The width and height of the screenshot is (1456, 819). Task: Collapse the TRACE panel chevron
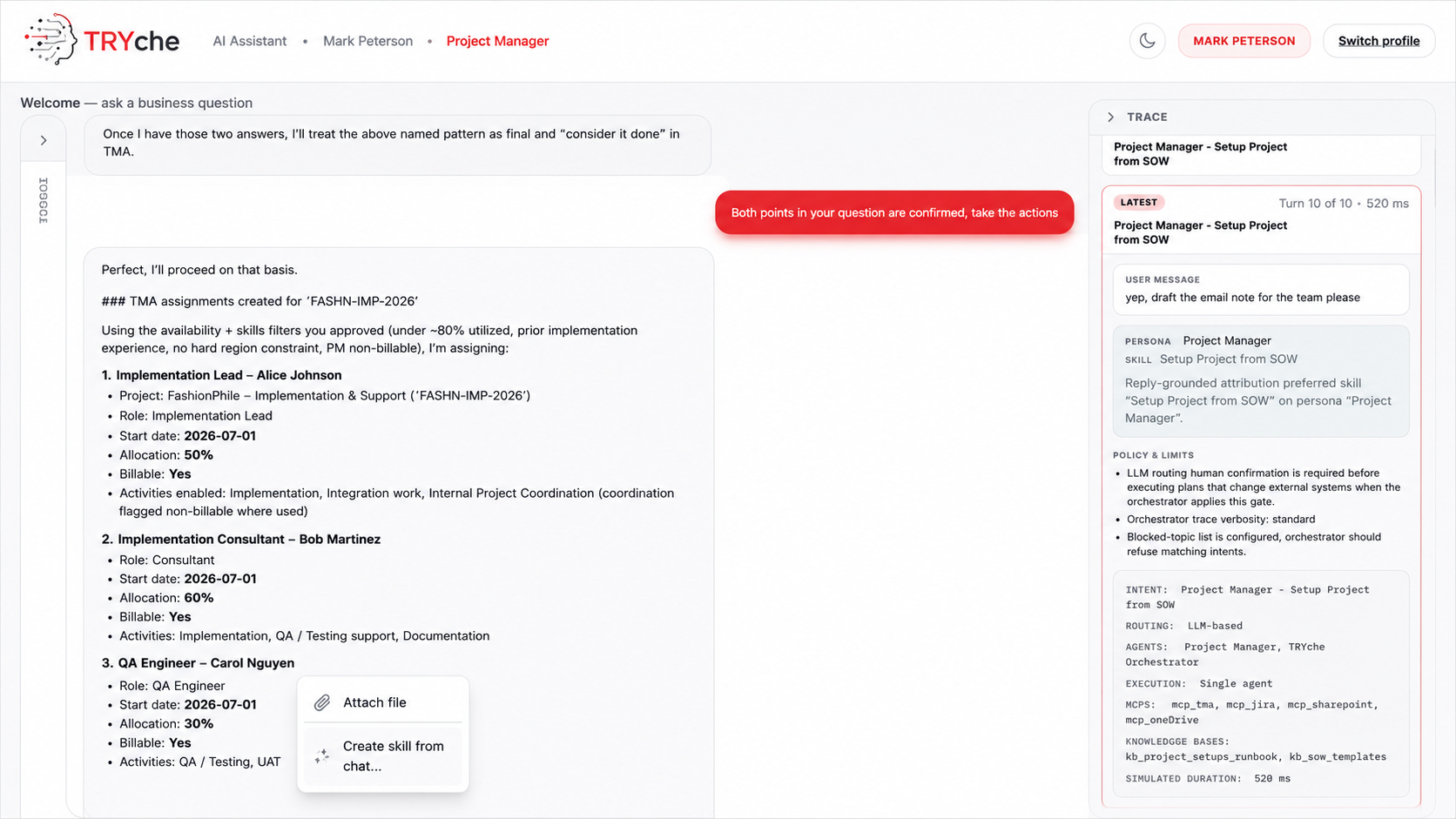click(x=1110, y=117)
